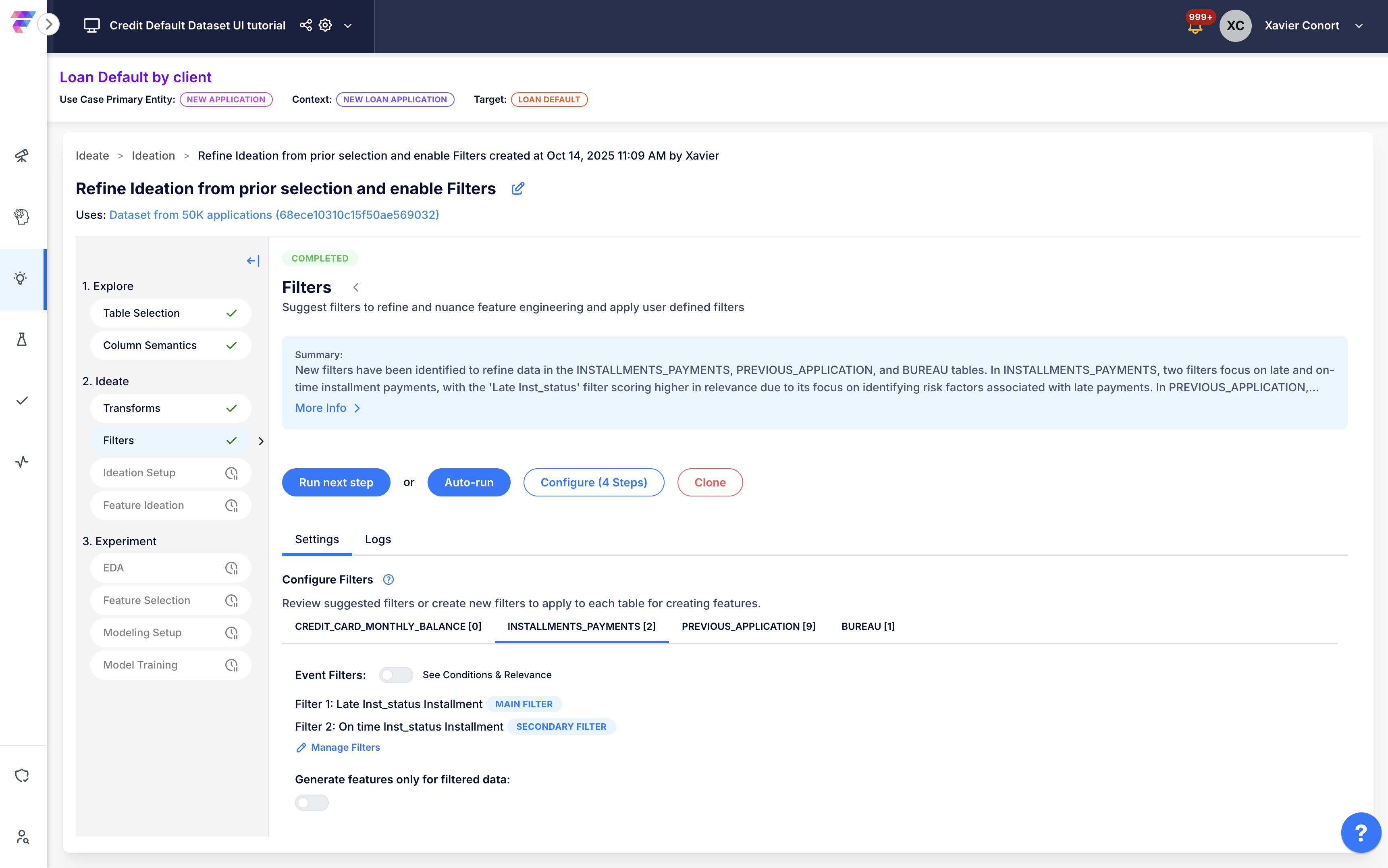Enable generate features only for filtered data
Image resolution: width=1388 pixels, height=868 pixels.
coord(312,802)
